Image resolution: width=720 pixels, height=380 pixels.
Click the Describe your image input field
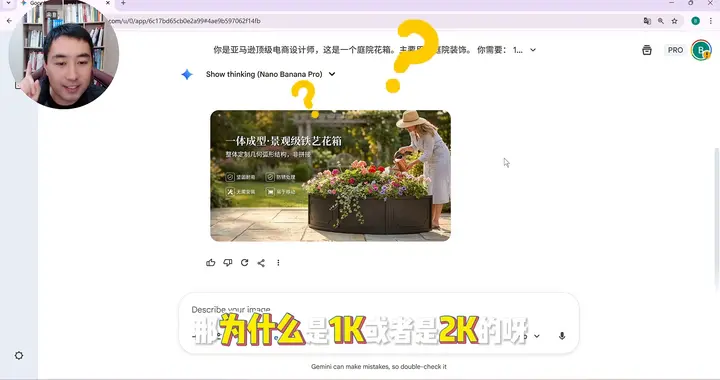[378, 310]
